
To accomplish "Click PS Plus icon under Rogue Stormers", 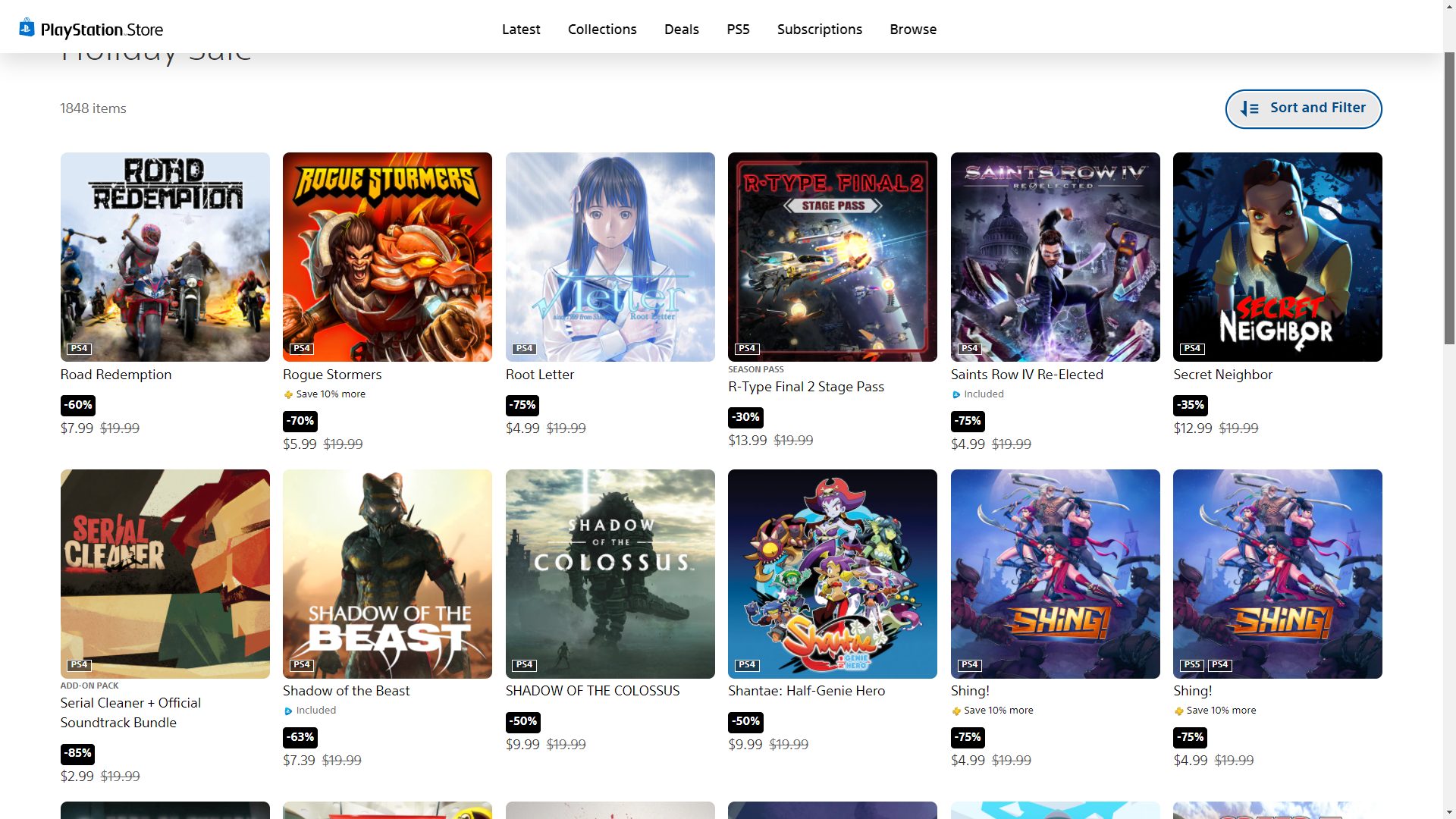I will click(288, 394).
